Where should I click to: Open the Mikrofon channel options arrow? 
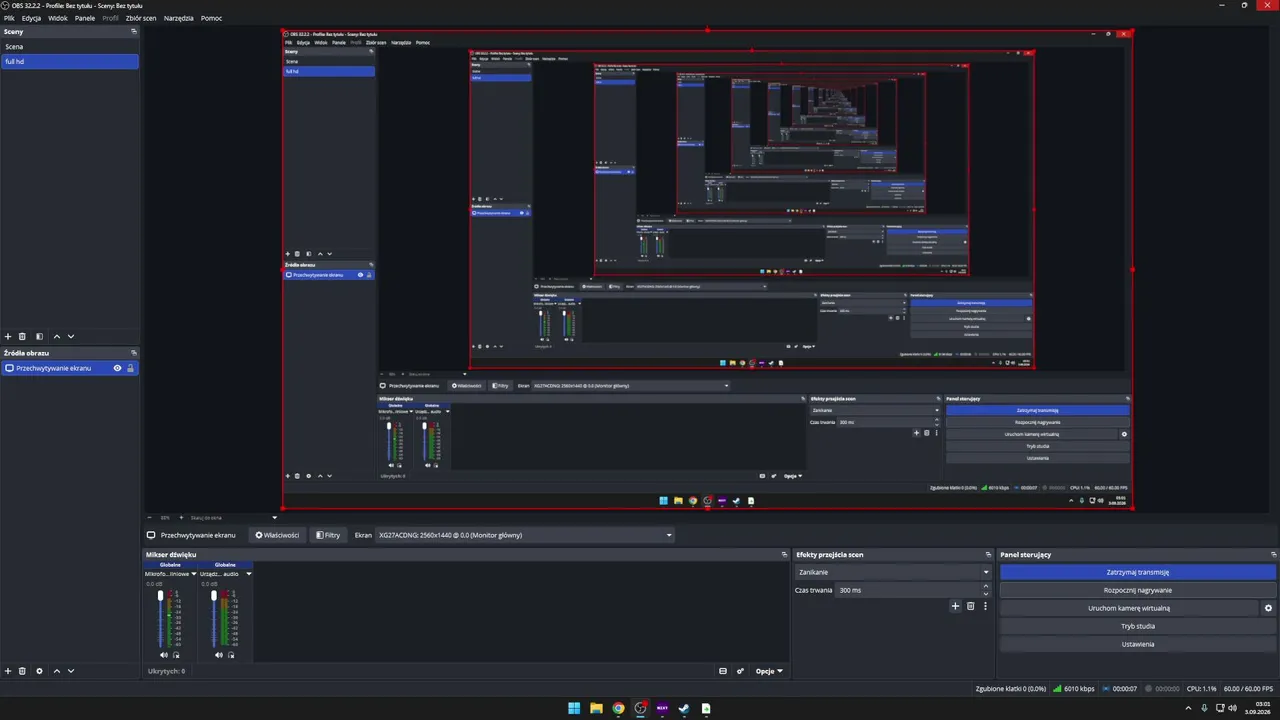coord(194,574)
